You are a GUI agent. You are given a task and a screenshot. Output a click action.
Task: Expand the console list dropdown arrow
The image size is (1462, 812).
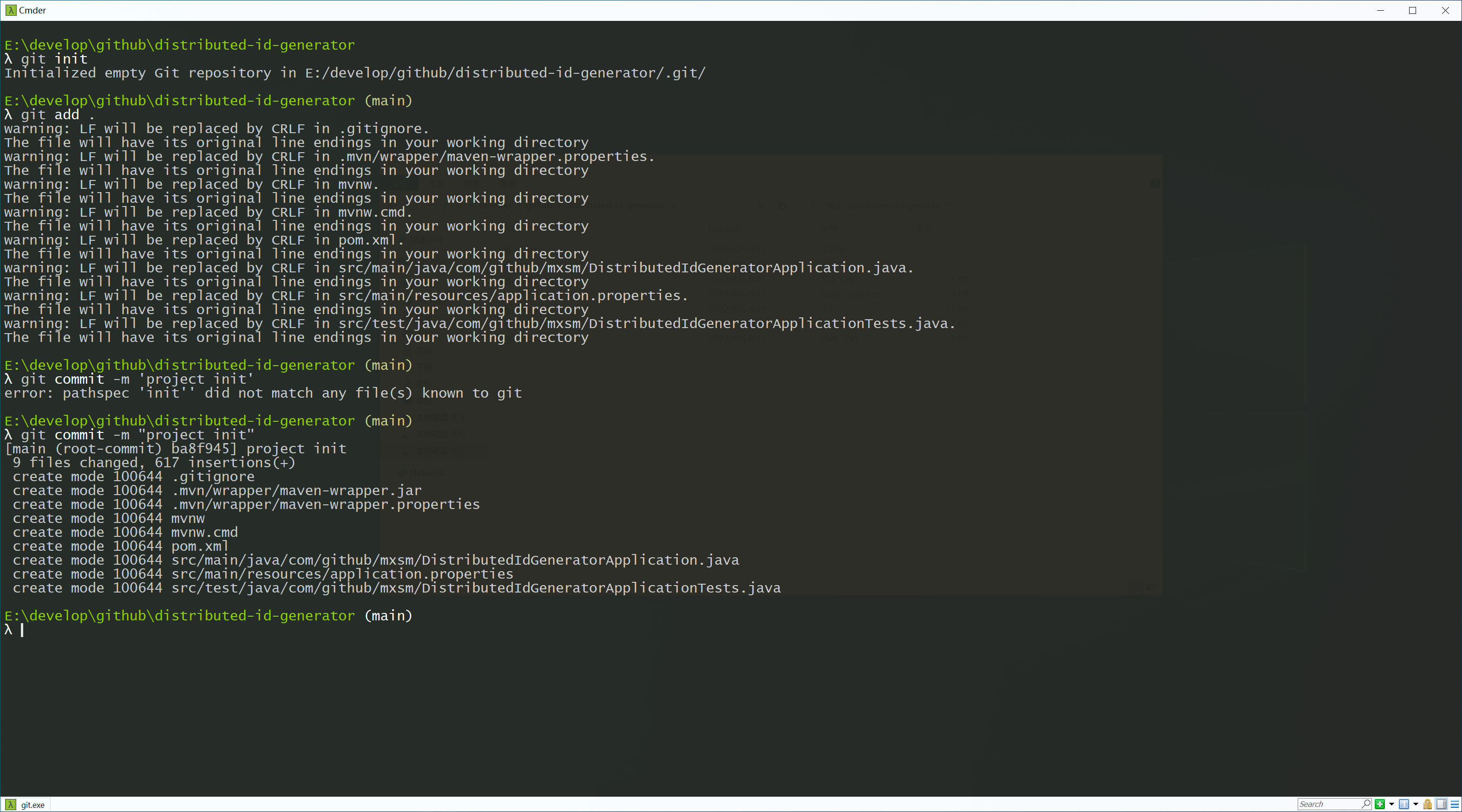tap(1416, 804)
